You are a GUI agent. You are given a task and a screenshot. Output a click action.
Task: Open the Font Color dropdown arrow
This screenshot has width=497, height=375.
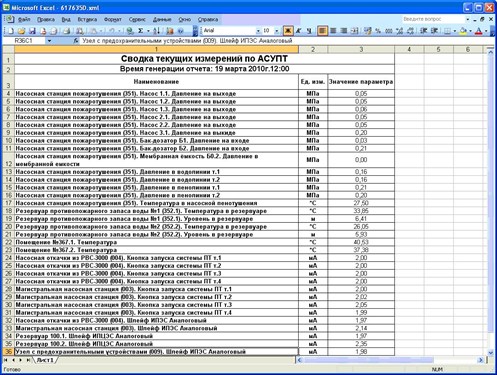(x=486, y=31)
